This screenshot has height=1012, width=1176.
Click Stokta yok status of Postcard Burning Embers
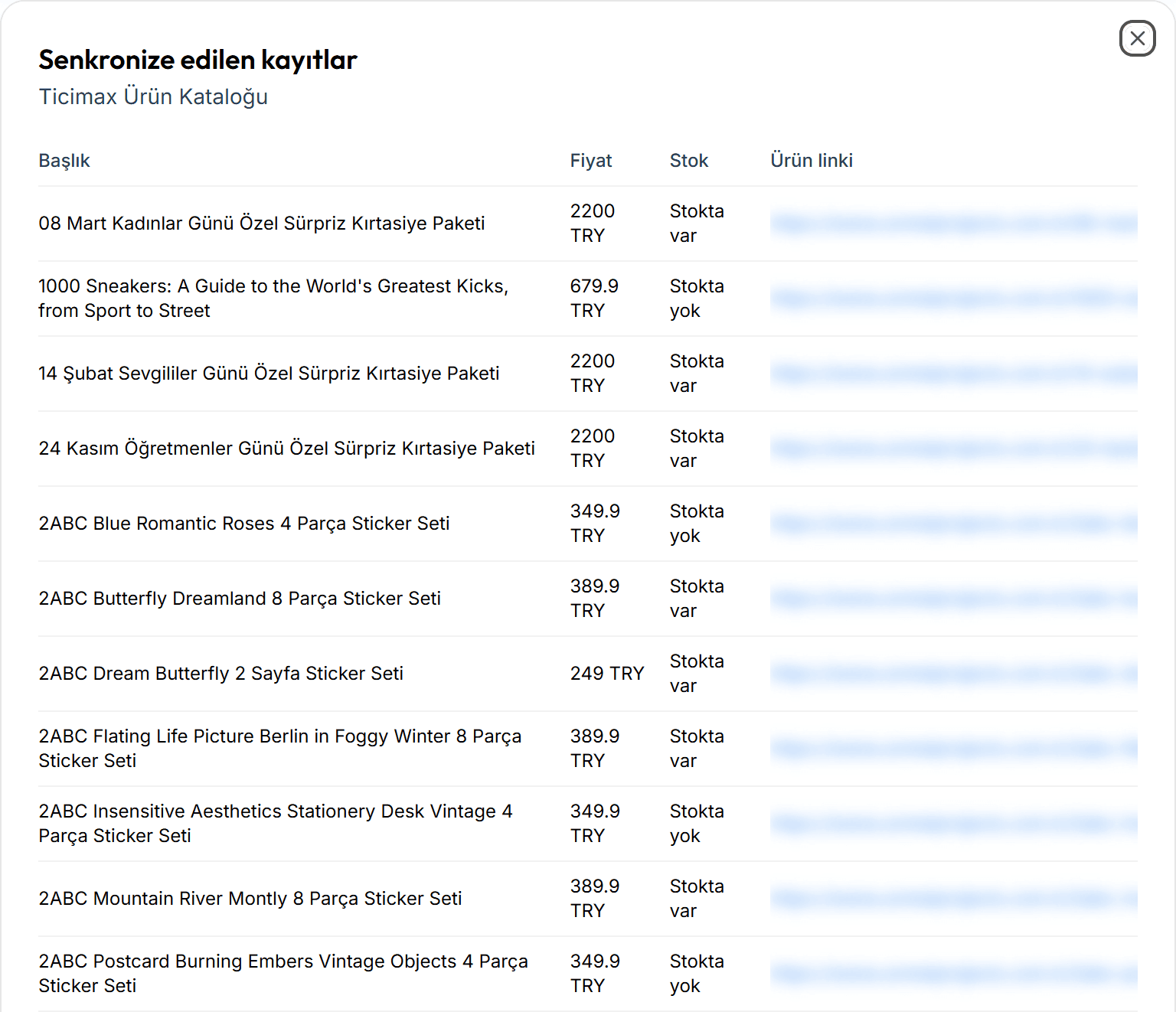(x=697, y=974)
